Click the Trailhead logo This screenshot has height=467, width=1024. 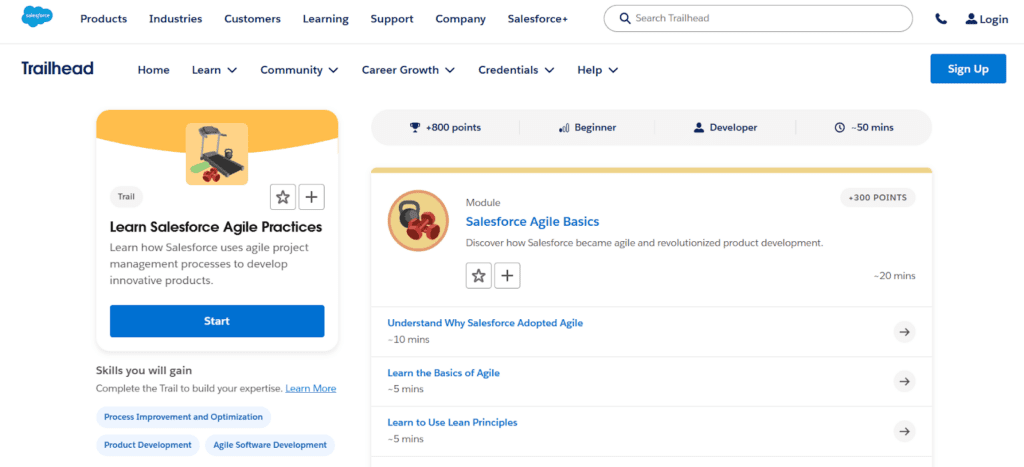click(x=57, y=69)
